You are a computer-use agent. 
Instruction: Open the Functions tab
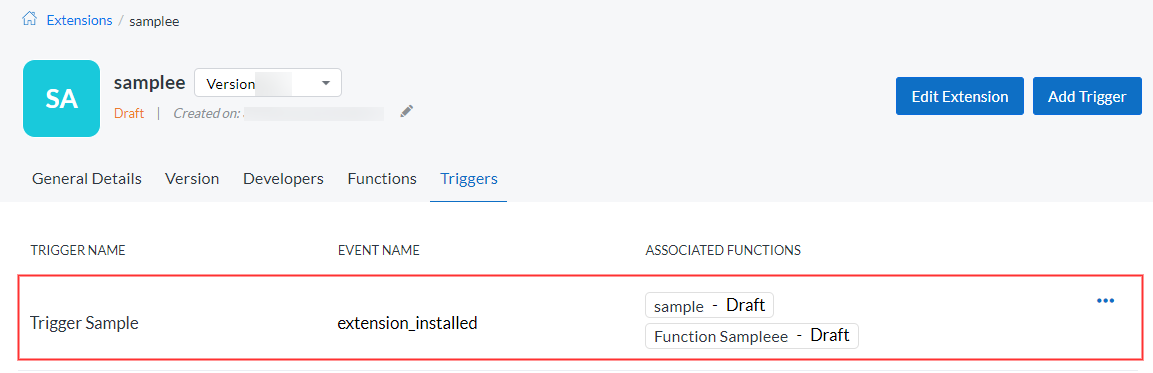tap(382, 179)
